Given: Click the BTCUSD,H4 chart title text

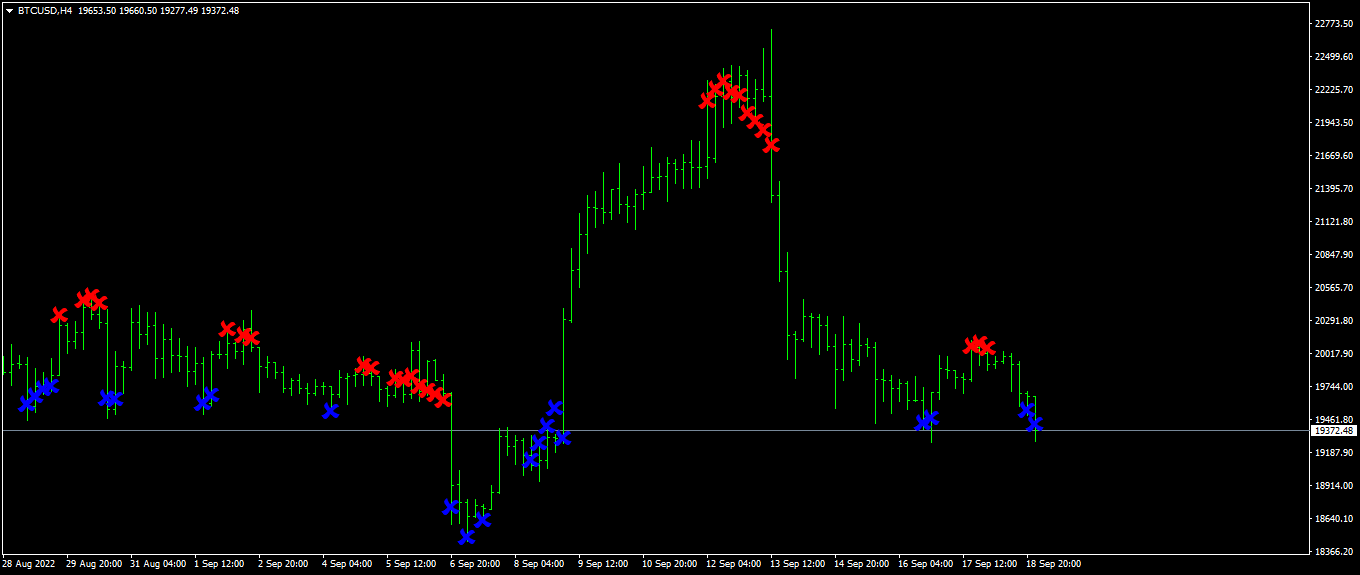Looking at the screenshot, I should pyautogui.click(x=44, y=10).
